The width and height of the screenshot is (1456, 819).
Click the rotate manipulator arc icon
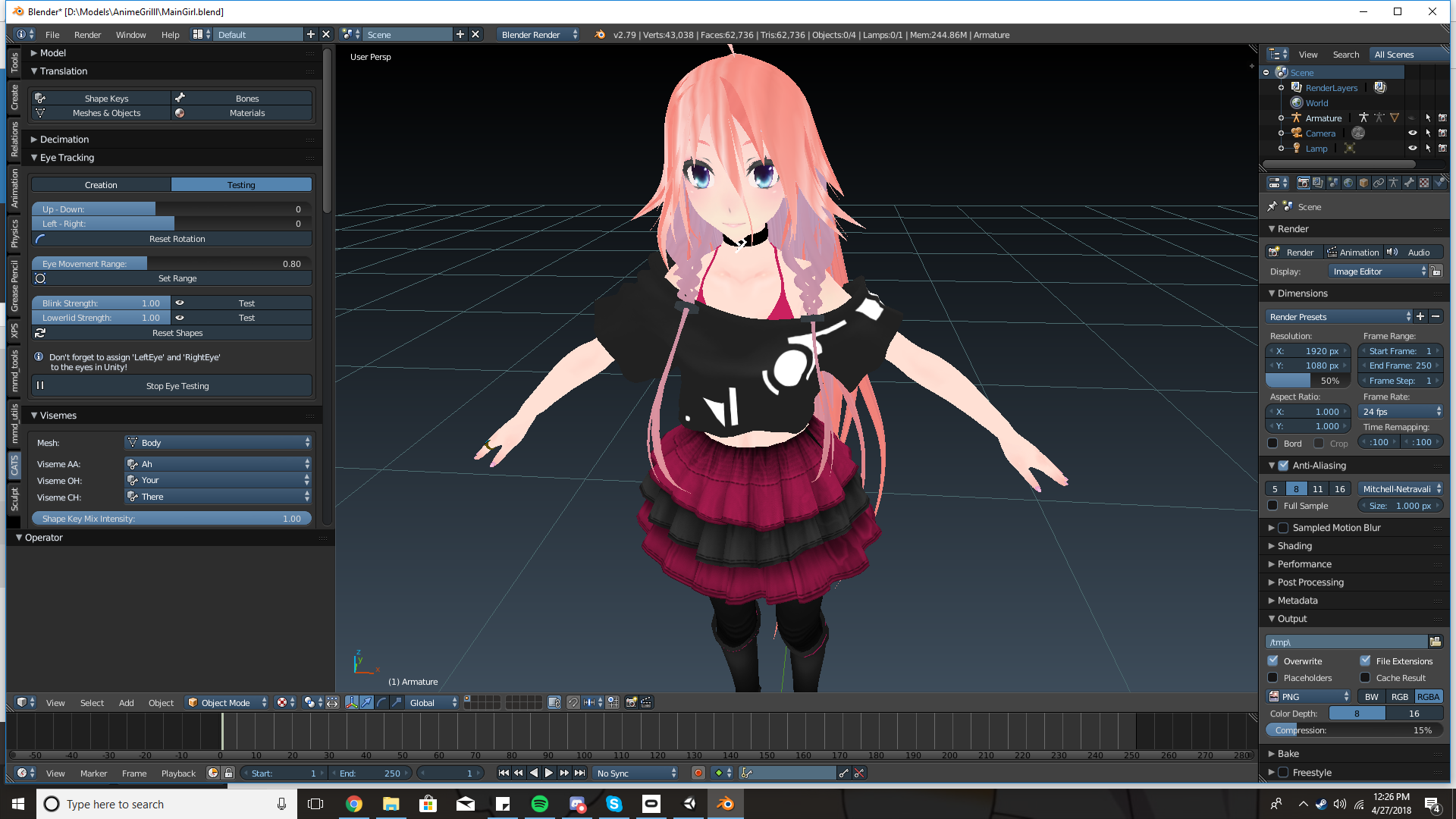[381, 702]
